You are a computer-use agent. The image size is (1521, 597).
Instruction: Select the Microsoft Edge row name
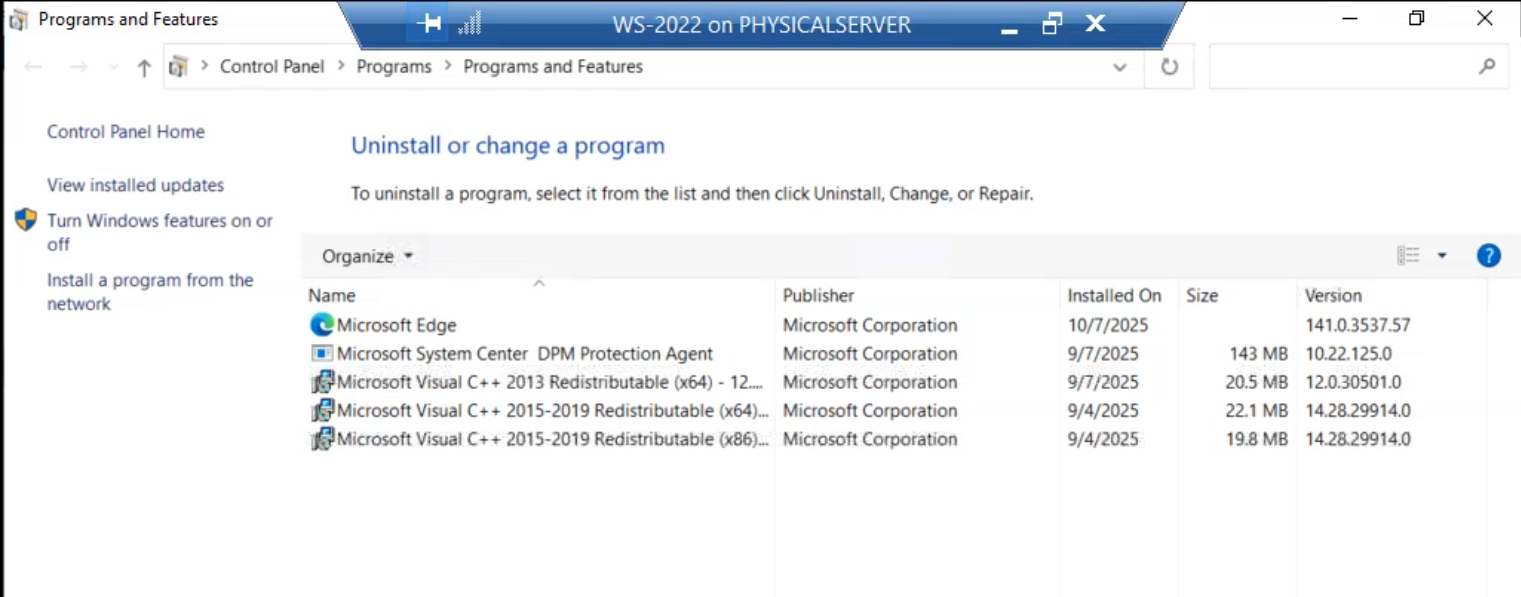coord(396,325)
